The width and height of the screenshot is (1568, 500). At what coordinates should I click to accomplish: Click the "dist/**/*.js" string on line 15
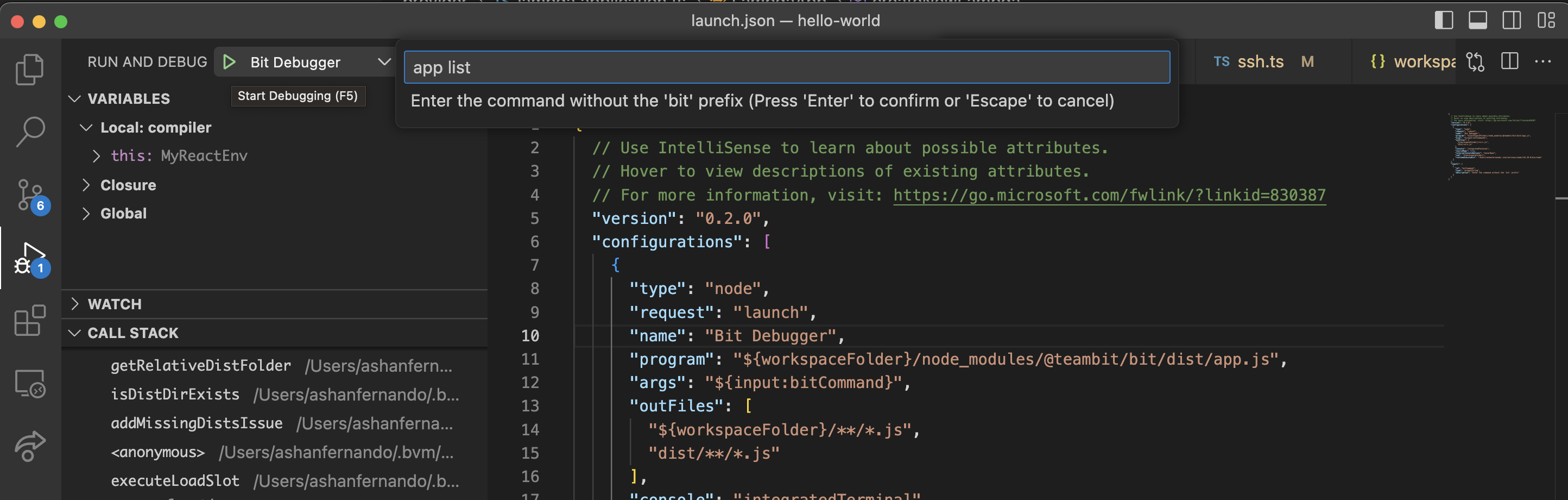pos(714,453)
